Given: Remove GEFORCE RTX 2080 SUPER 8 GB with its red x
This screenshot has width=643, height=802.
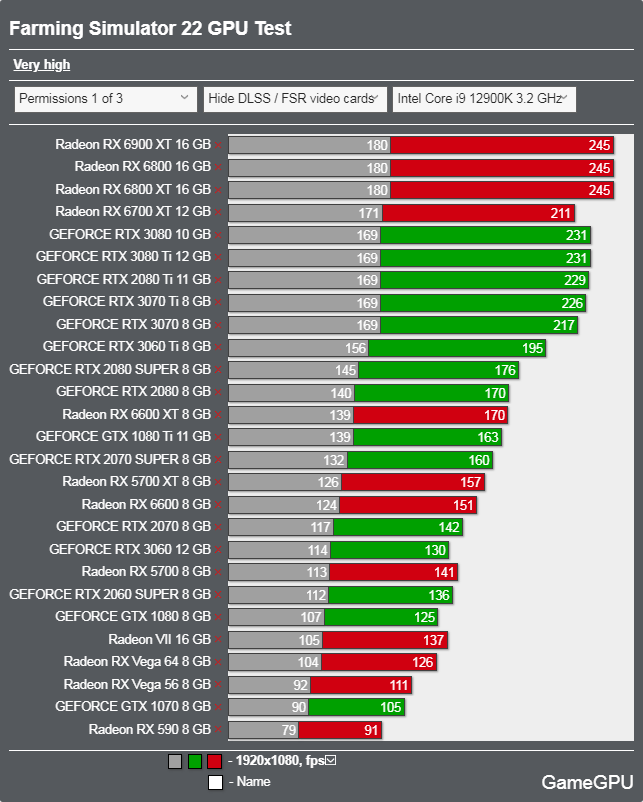Looking at the screenshot, I should tap(218, 370).
